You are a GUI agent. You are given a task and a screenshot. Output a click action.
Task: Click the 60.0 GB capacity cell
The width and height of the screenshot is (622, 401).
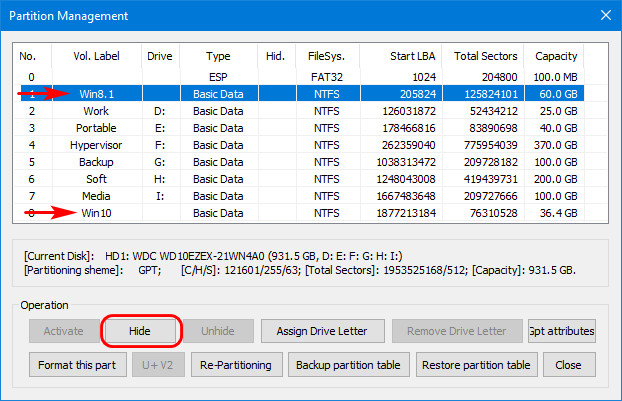tap(559, 94)
